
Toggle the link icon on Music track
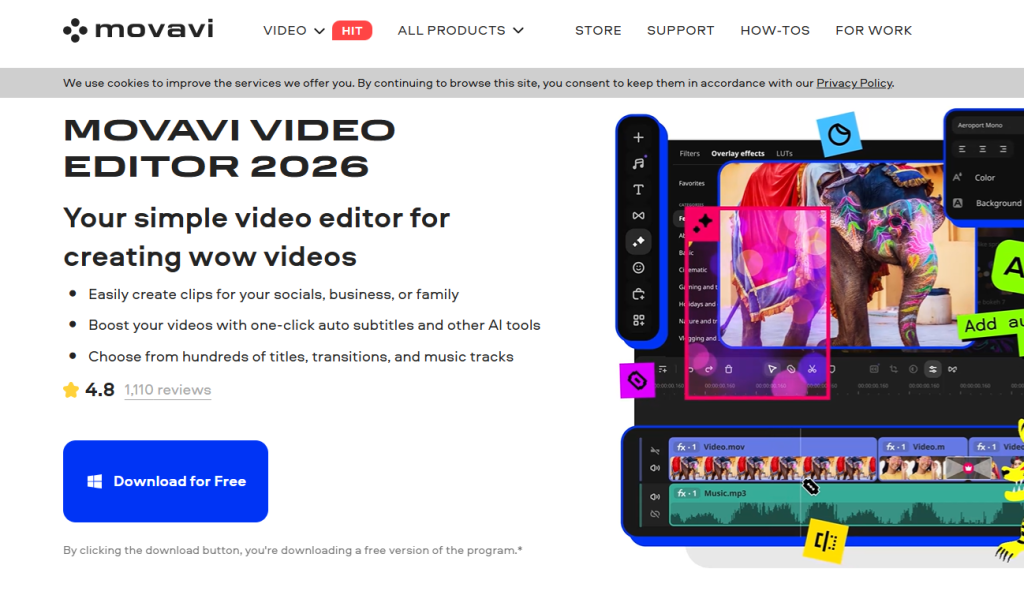click(x=655, y=514)
